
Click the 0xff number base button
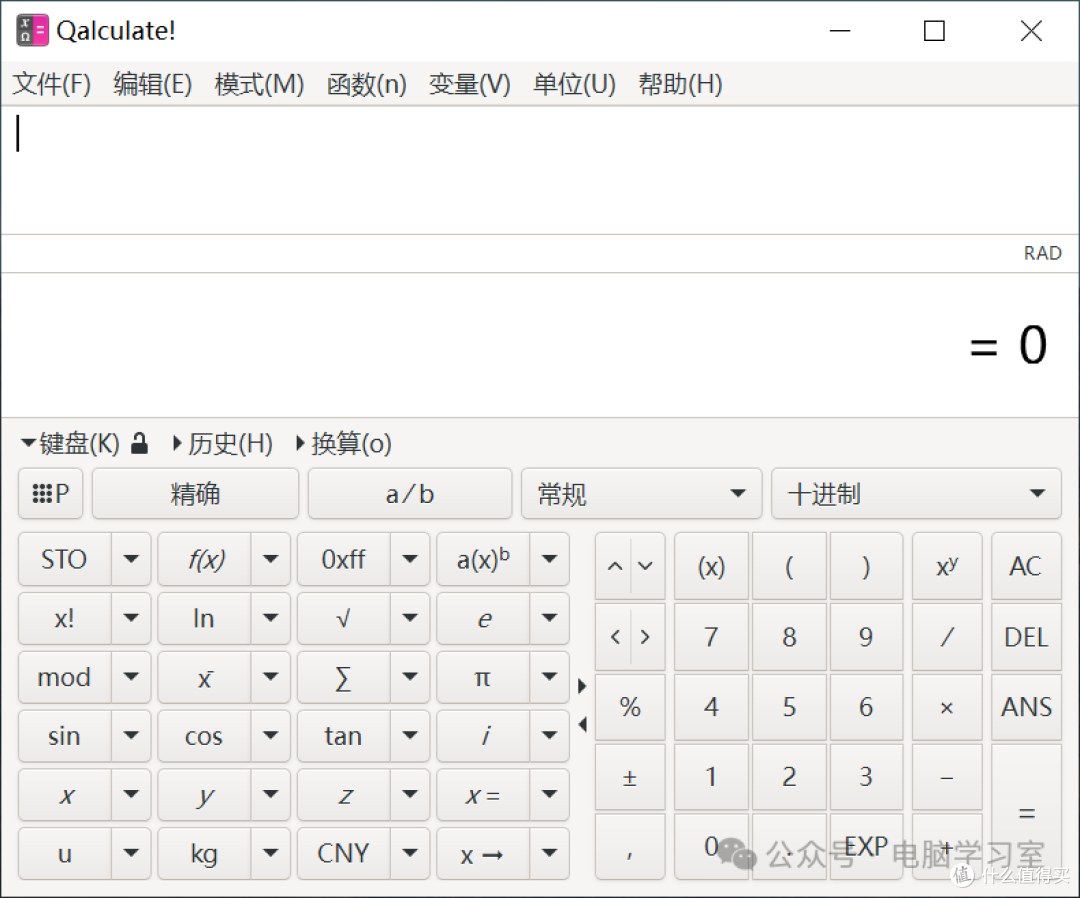[344, 559]
